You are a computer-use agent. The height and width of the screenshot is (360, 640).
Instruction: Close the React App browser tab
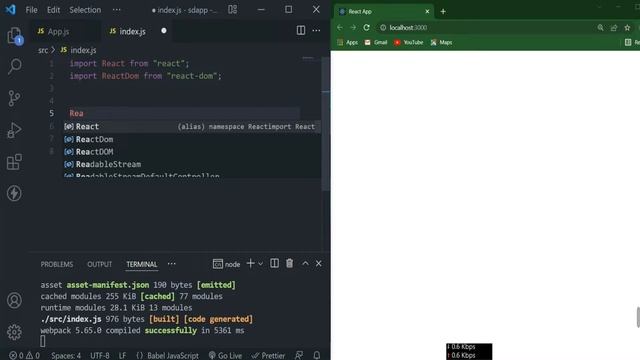click(x=427, y=11)
